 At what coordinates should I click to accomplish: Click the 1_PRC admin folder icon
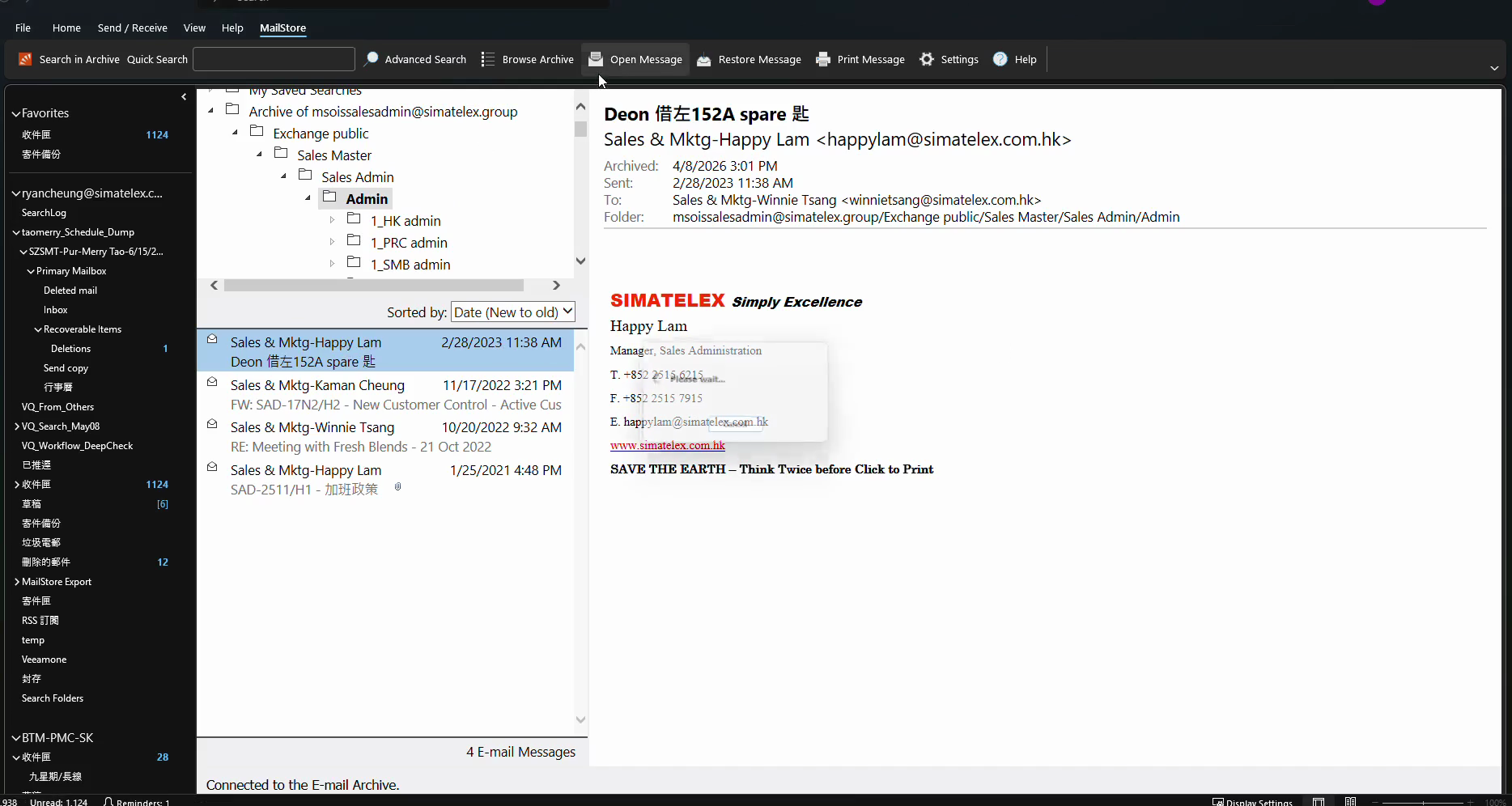(x=354, y=240)
